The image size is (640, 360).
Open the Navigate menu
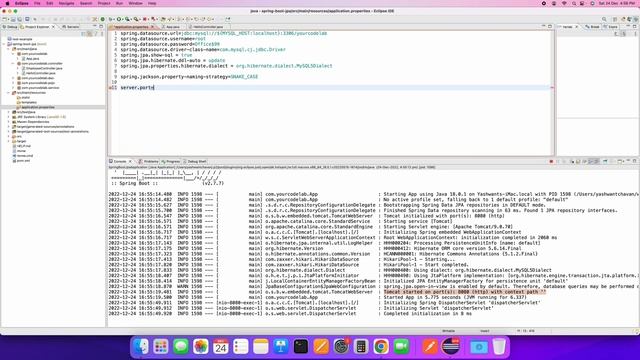click(x=66, y=3)
